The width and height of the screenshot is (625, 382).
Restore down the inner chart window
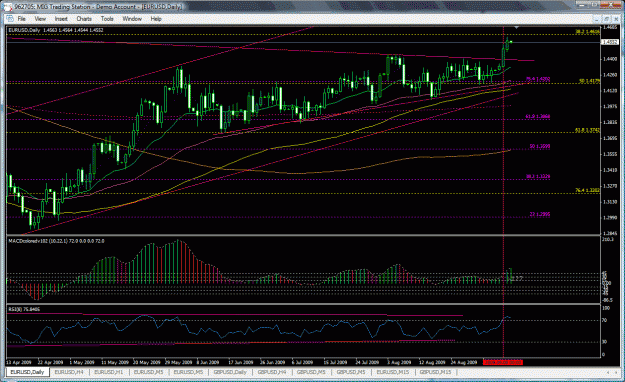click(606, 19)
